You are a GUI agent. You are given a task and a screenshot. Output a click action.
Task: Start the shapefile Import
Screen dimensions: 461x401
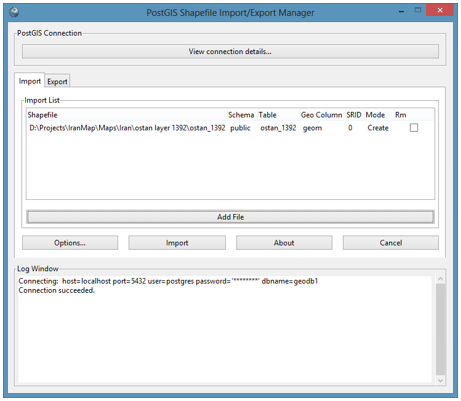[x=177, y=243]
